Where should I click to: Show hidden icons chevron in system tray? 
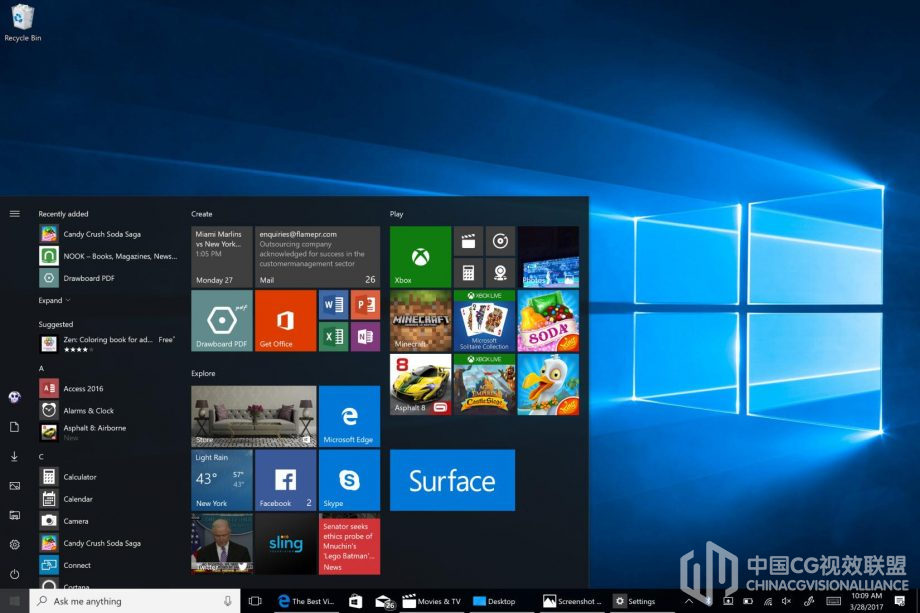click(689, 601)
